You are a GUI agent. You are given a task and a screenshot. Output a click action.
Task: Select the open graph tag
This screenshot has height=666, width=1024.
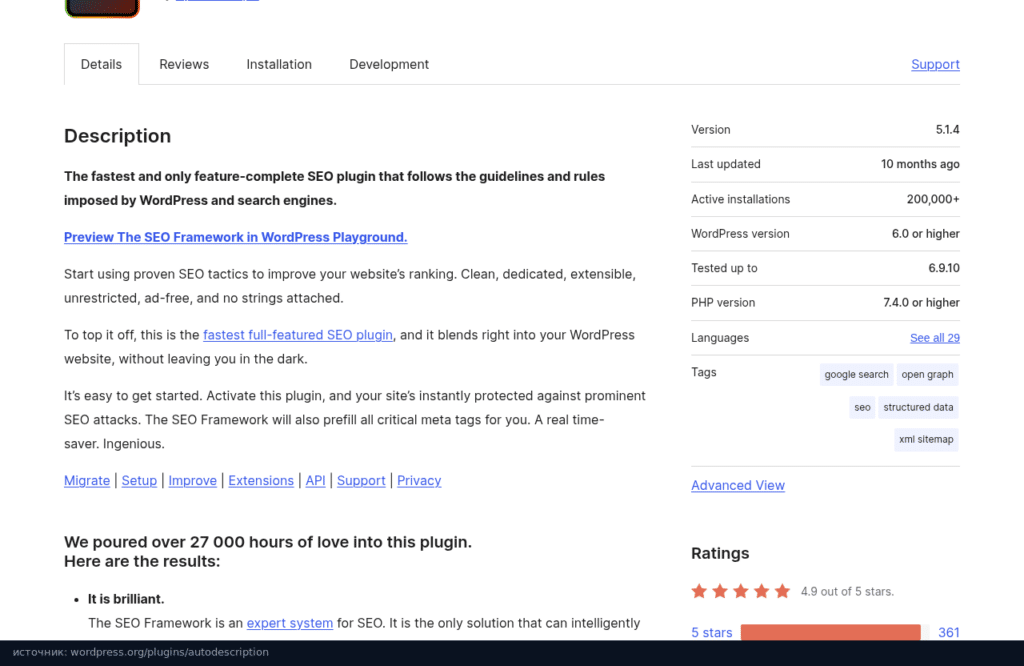pos(927,375)
